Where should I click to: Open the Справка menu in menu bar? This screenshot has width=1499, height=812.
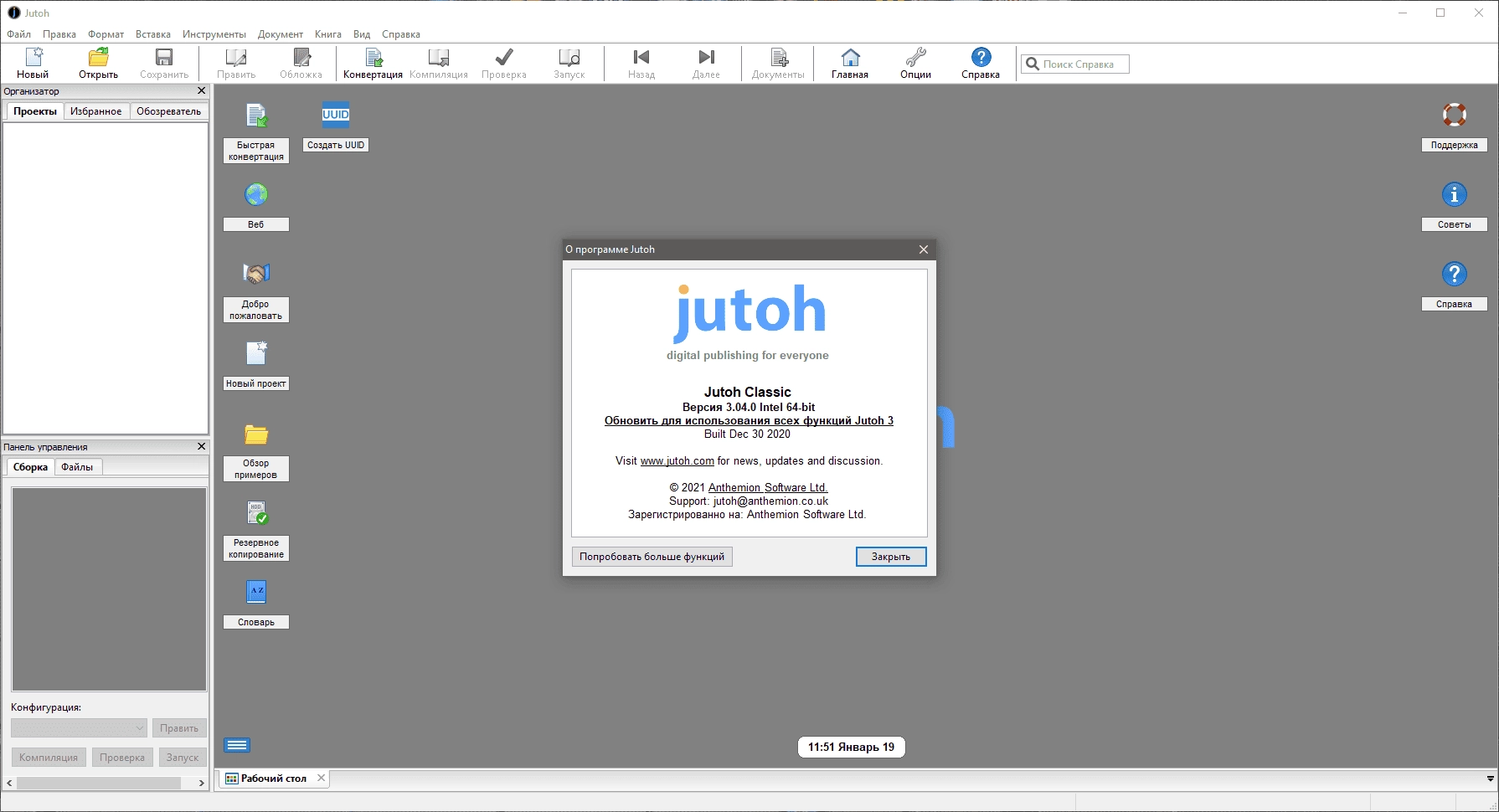pos(401,34)
